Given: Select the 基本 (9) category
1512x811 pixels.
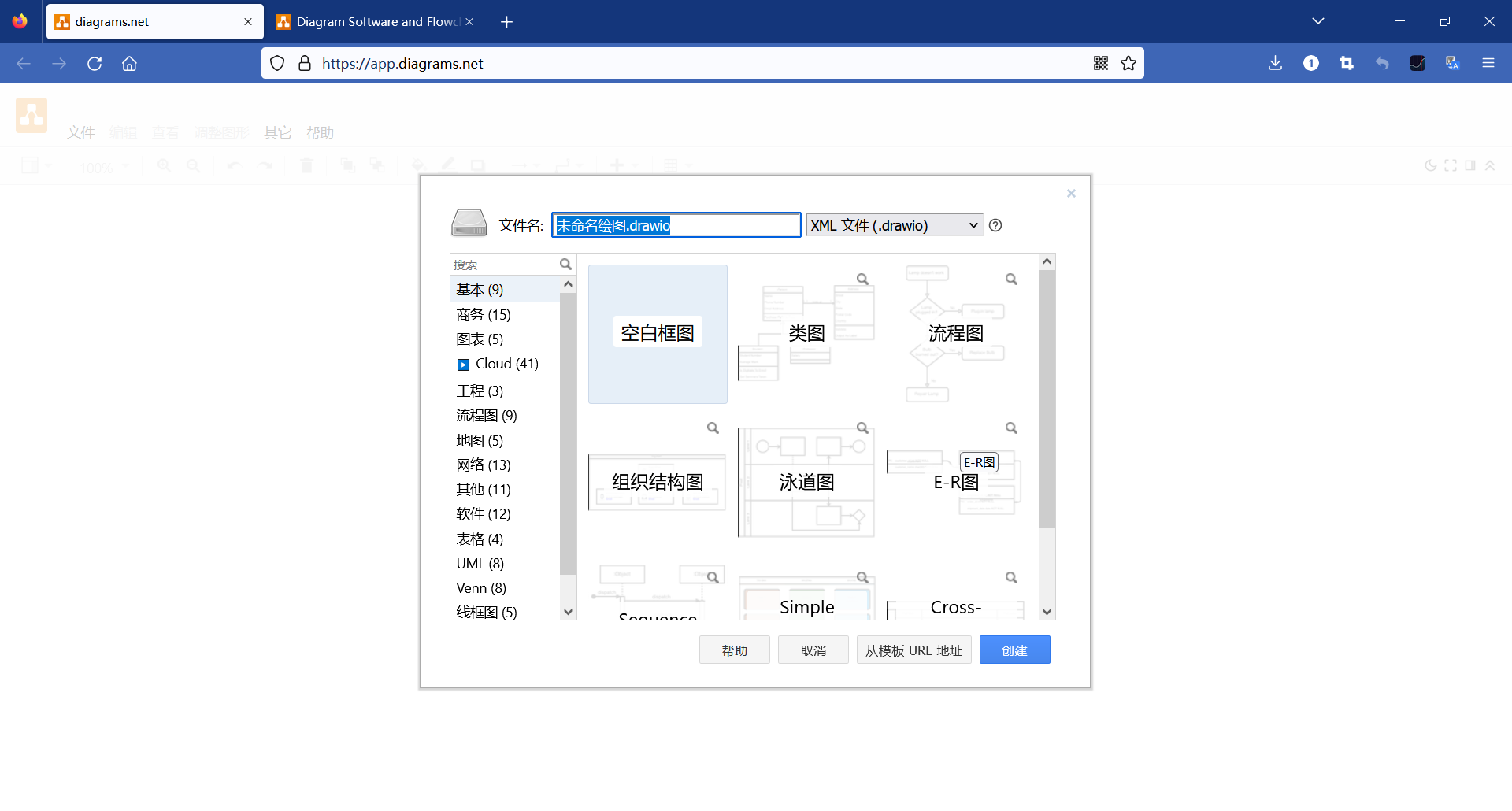Looking at the screenshot, I should tap(505, 290).
